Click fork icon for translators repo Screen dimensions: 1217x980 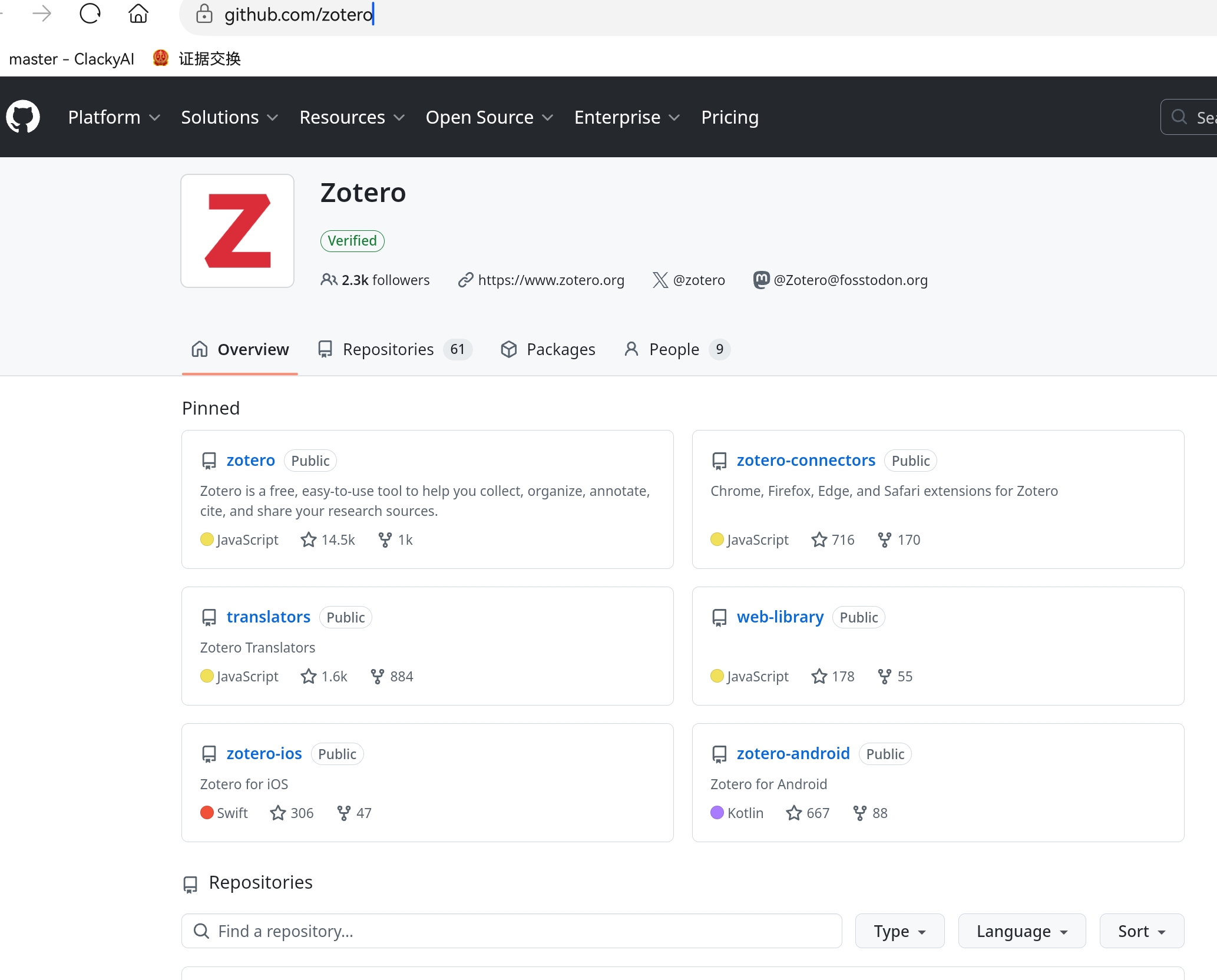pos(378,677)
